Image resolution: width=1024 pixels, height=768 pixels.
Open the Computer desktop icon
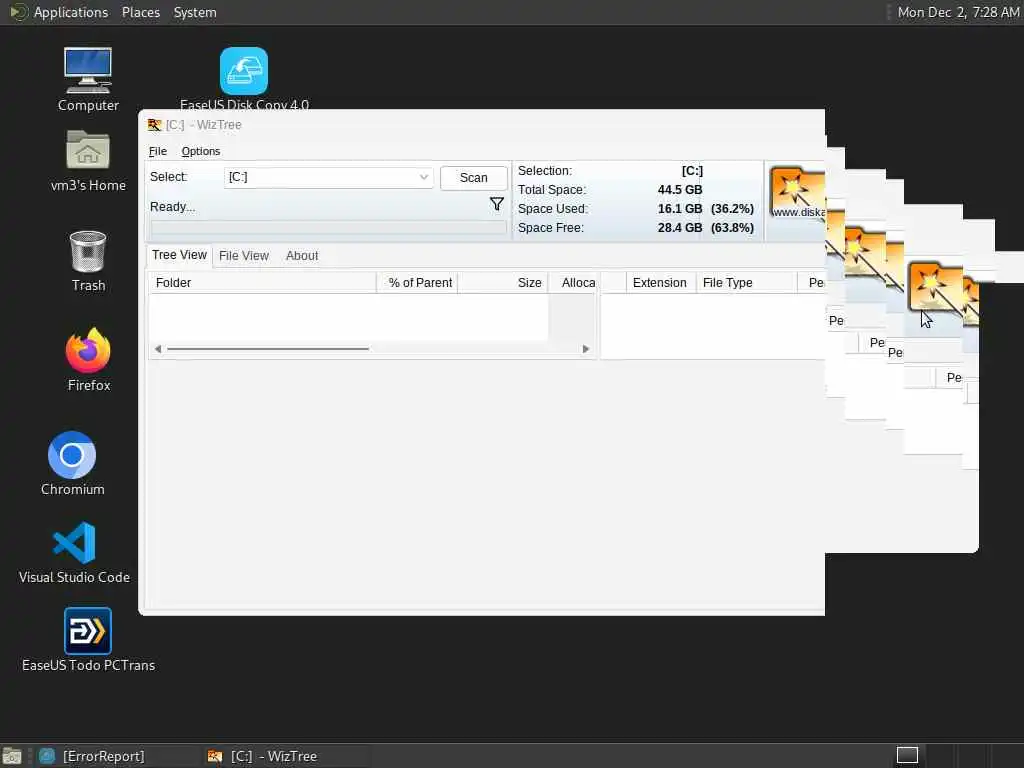[x=88, y=79]
